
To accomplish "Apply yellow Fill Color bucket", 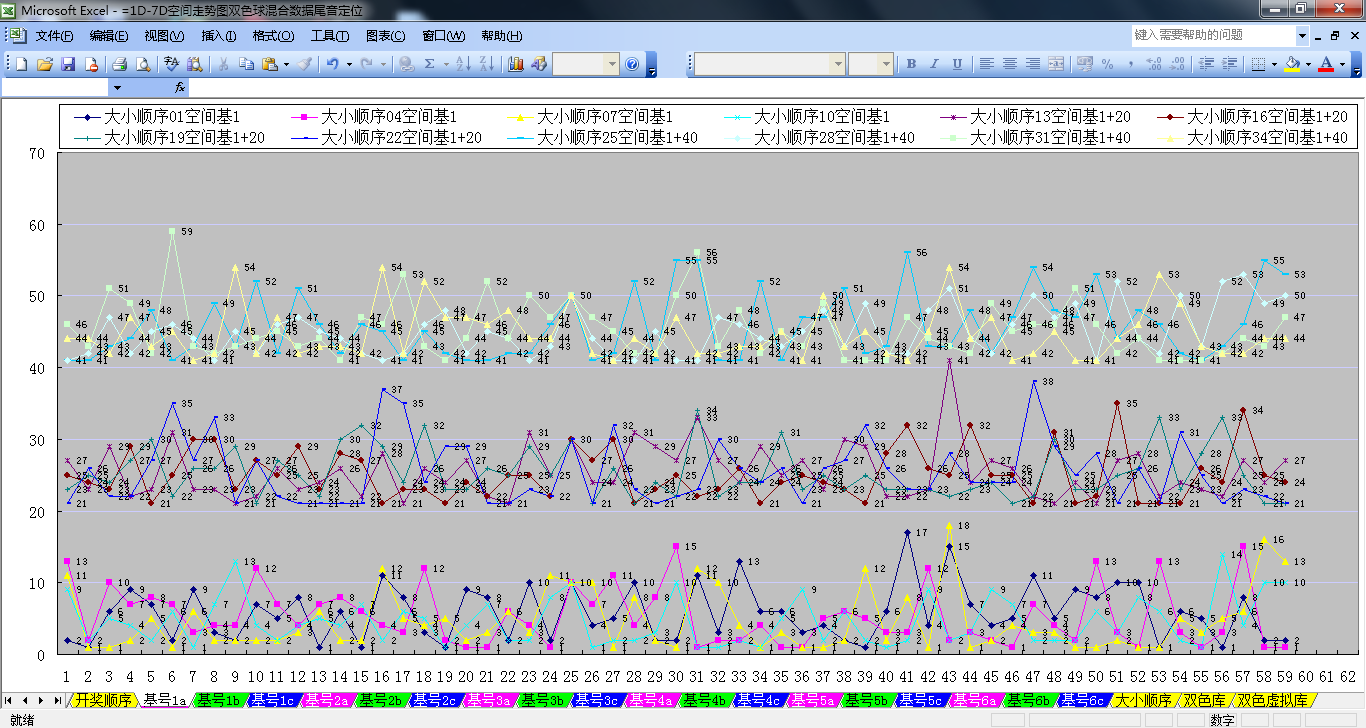I will click(x=1292, y=64).
